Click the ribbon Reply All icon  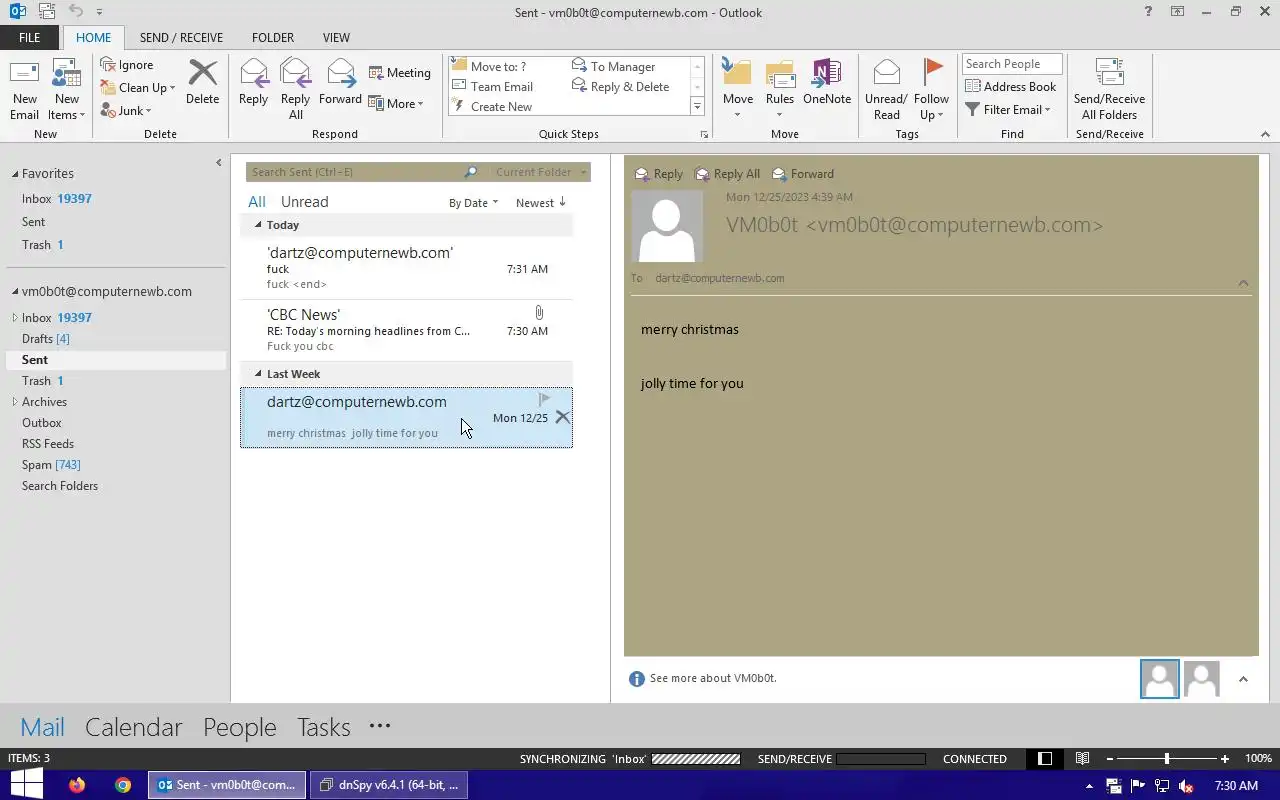[x=295, y=89]
